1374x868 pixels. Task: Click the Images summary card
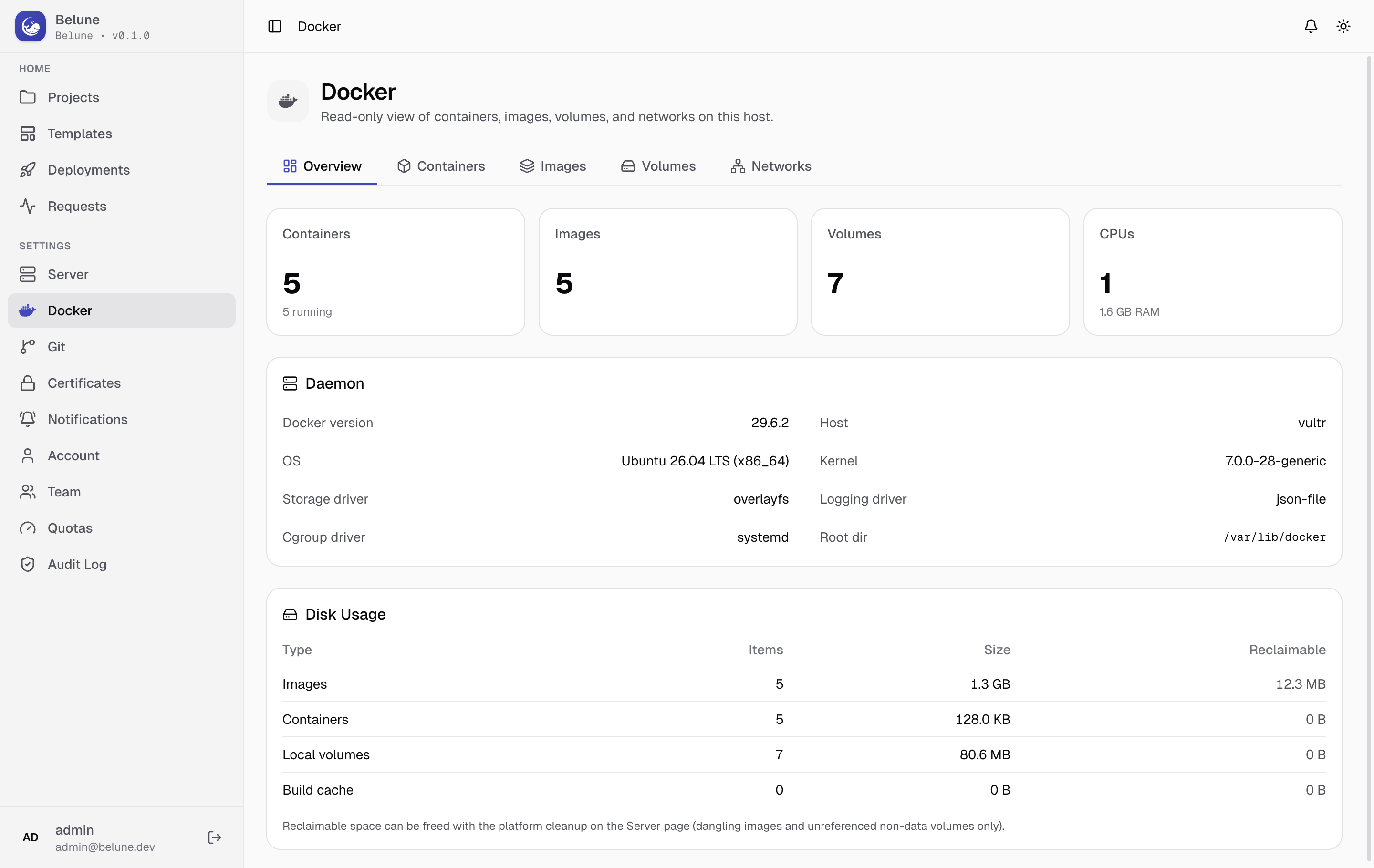pyautogui.click(x=667, y=271)
